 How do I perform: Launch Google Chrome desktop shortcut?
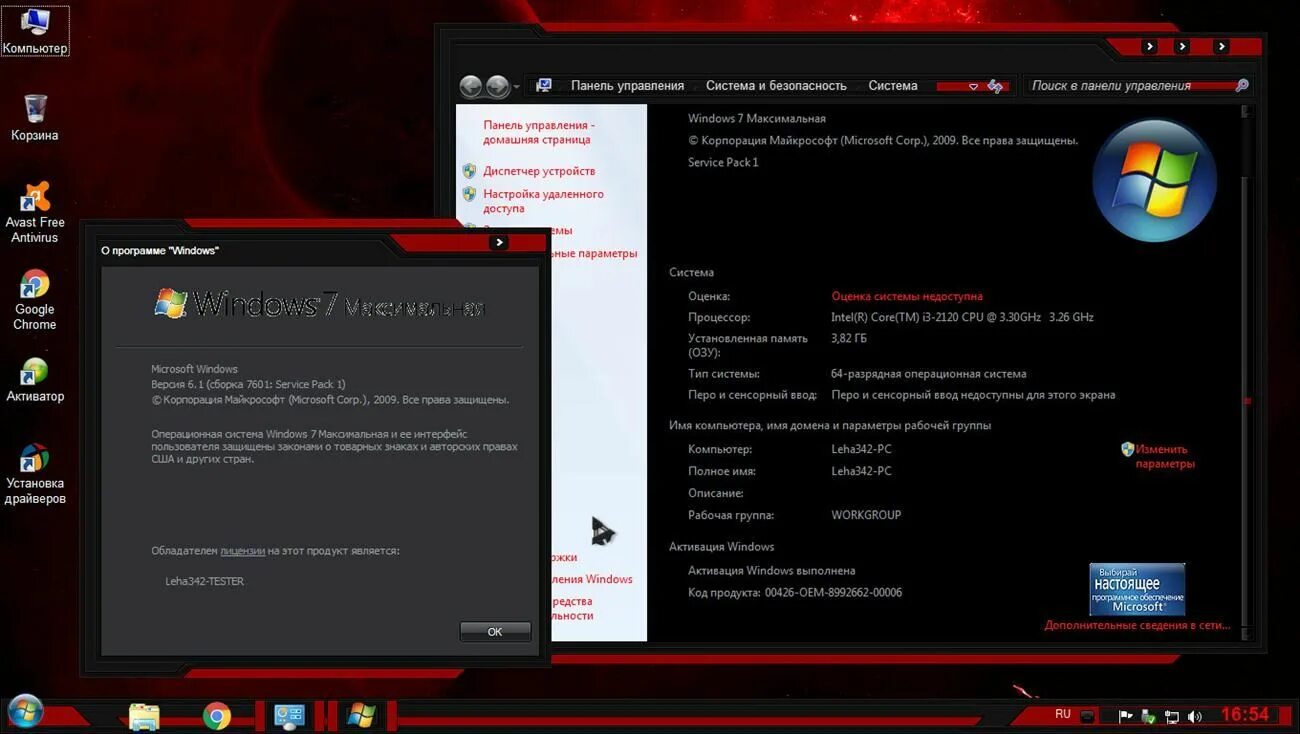pyautogui.click(x=35, y=299)
